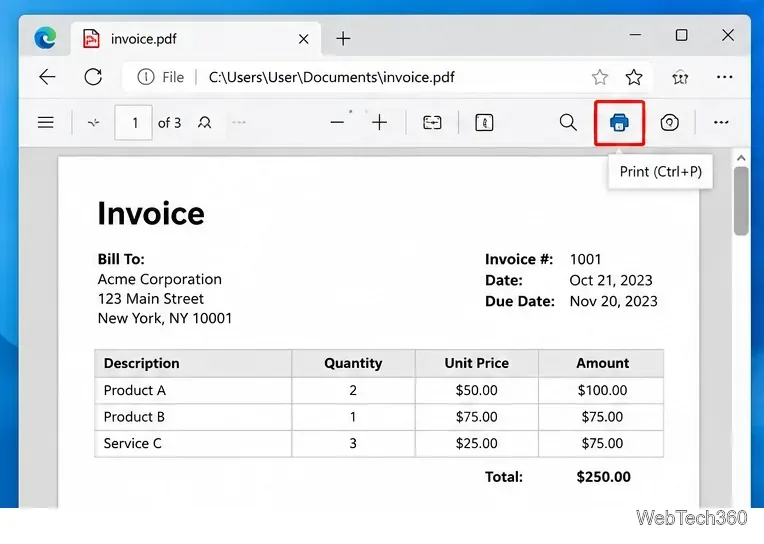This screenshot has width=764, height=544.
Task: Click the total value '$250.00'
Action: pos(604,477)
